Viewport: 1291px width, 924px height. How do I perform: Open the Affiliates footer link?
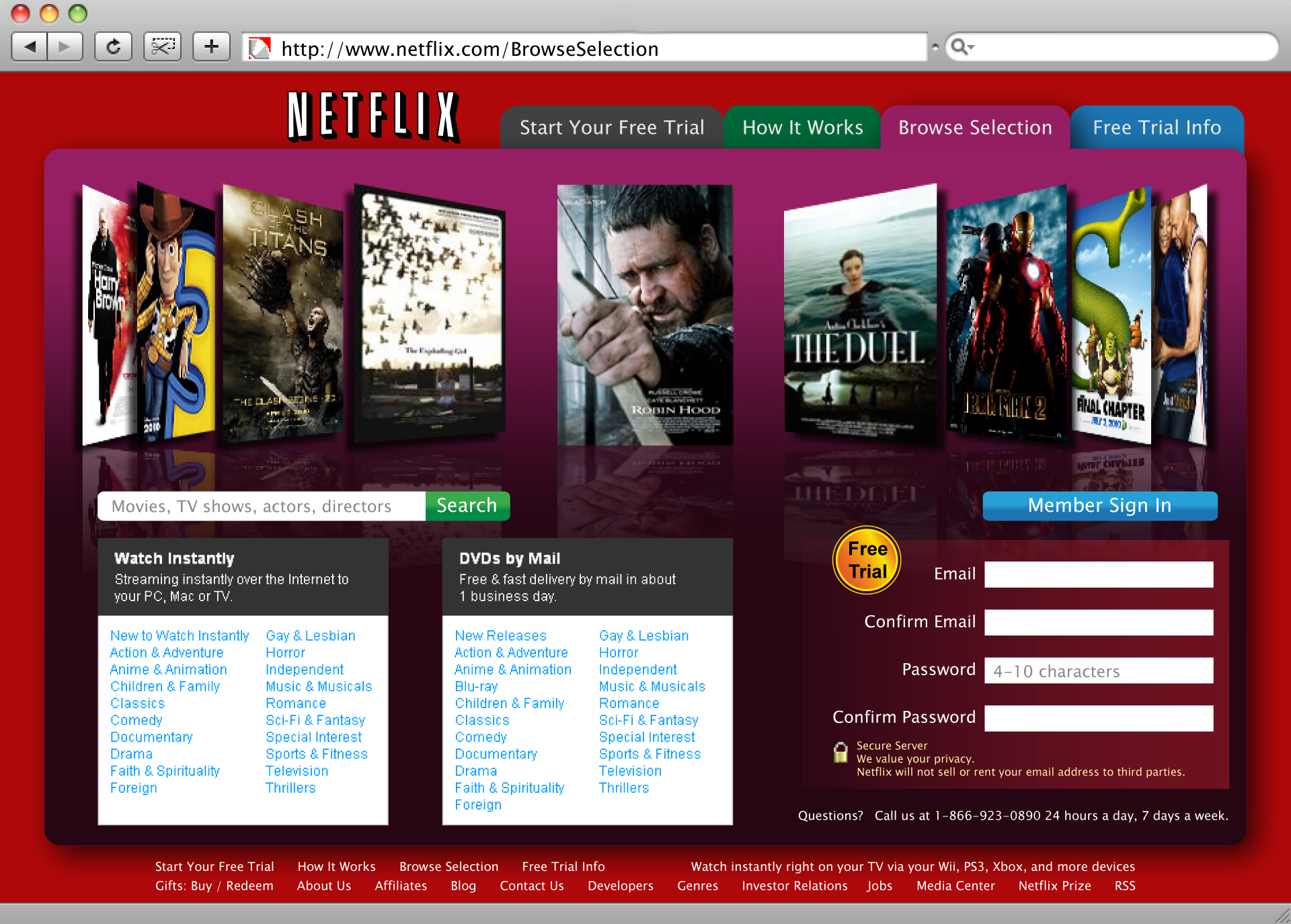pyautogui.click(x=401, y=886)
